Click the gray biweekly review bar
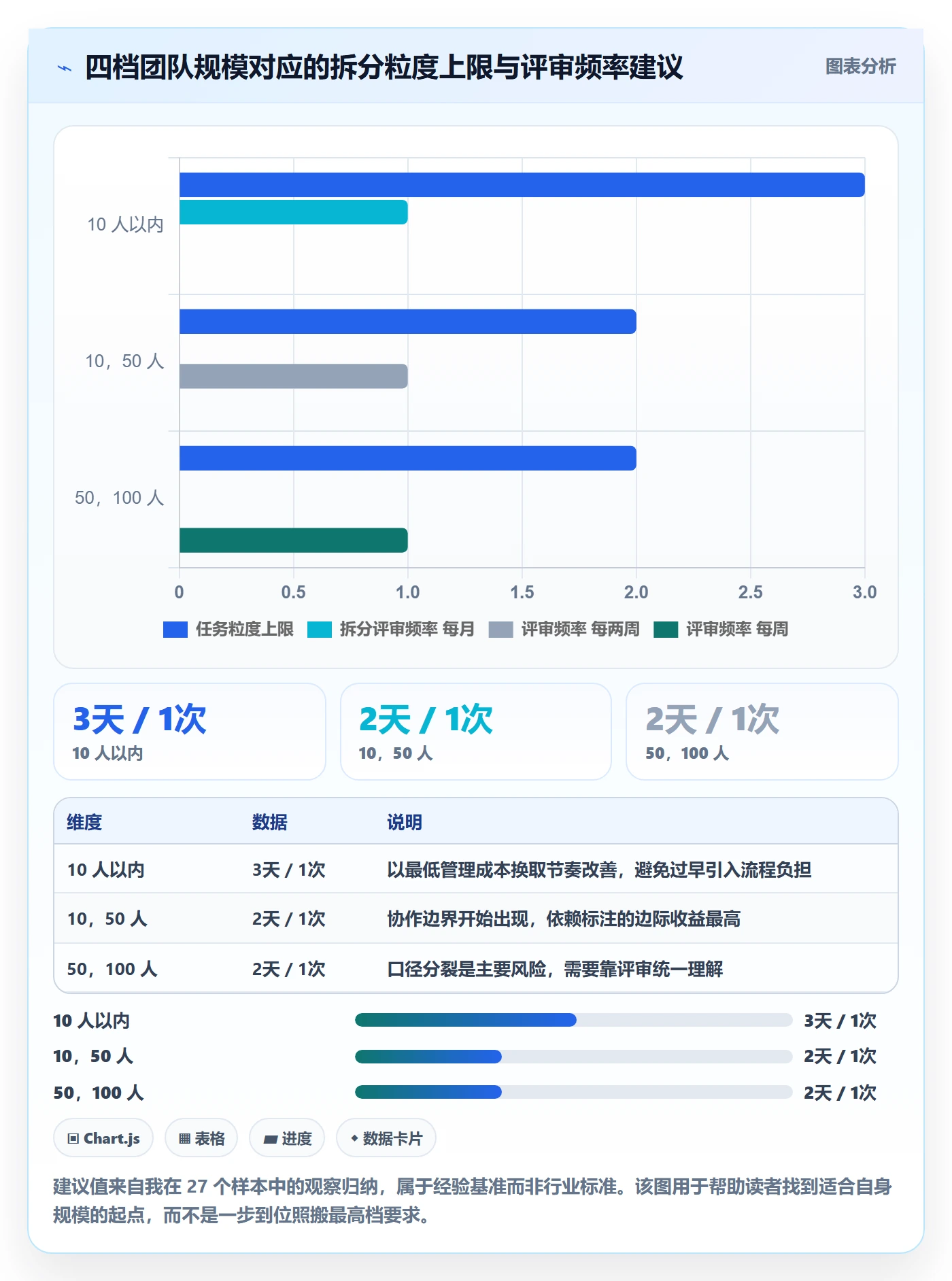Screen dimensions: 952x1281 click(294, 376)
